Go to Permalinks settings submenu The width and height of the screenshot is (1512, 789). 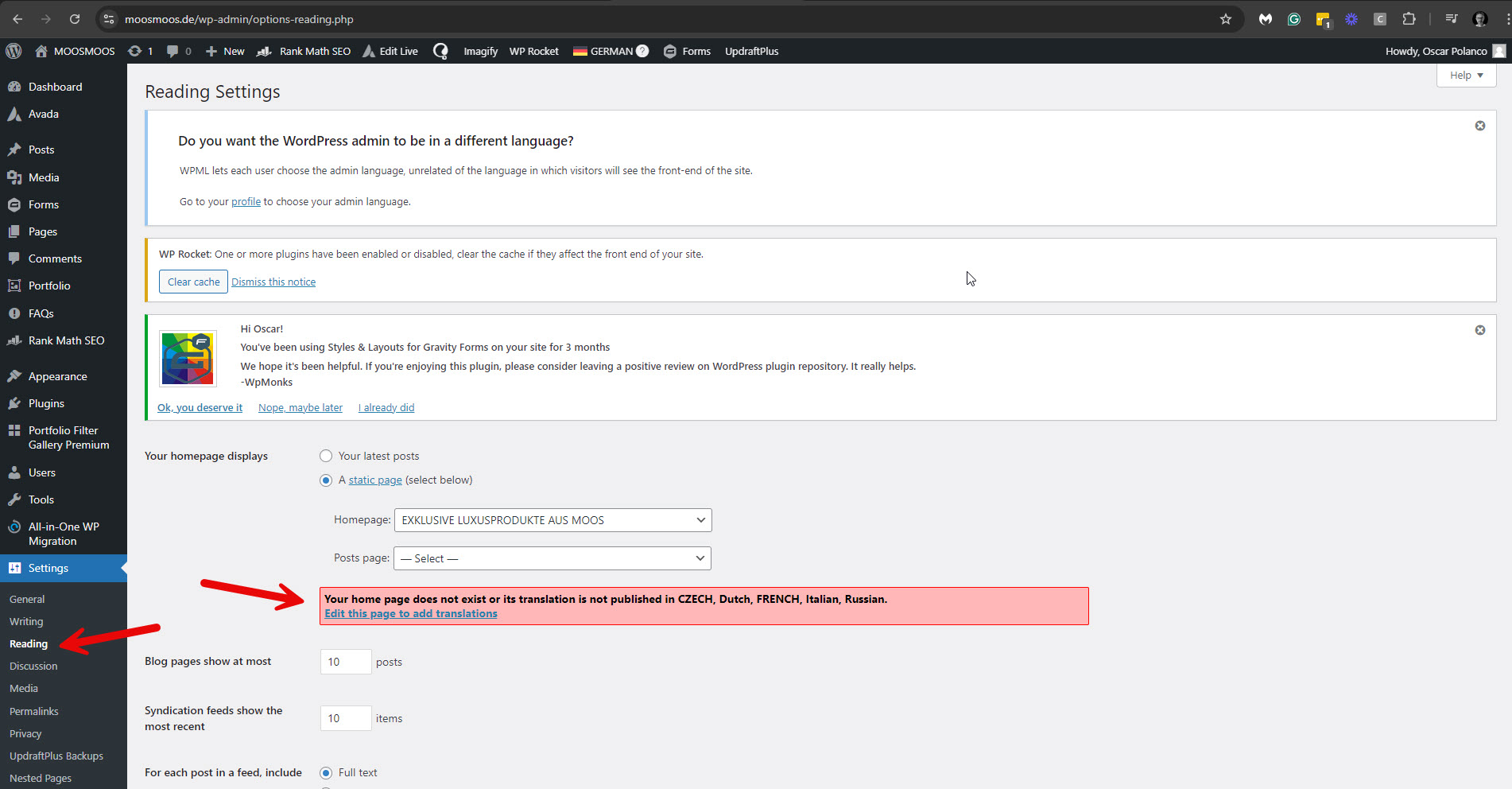pyautogui.click(x=34, y=711)
